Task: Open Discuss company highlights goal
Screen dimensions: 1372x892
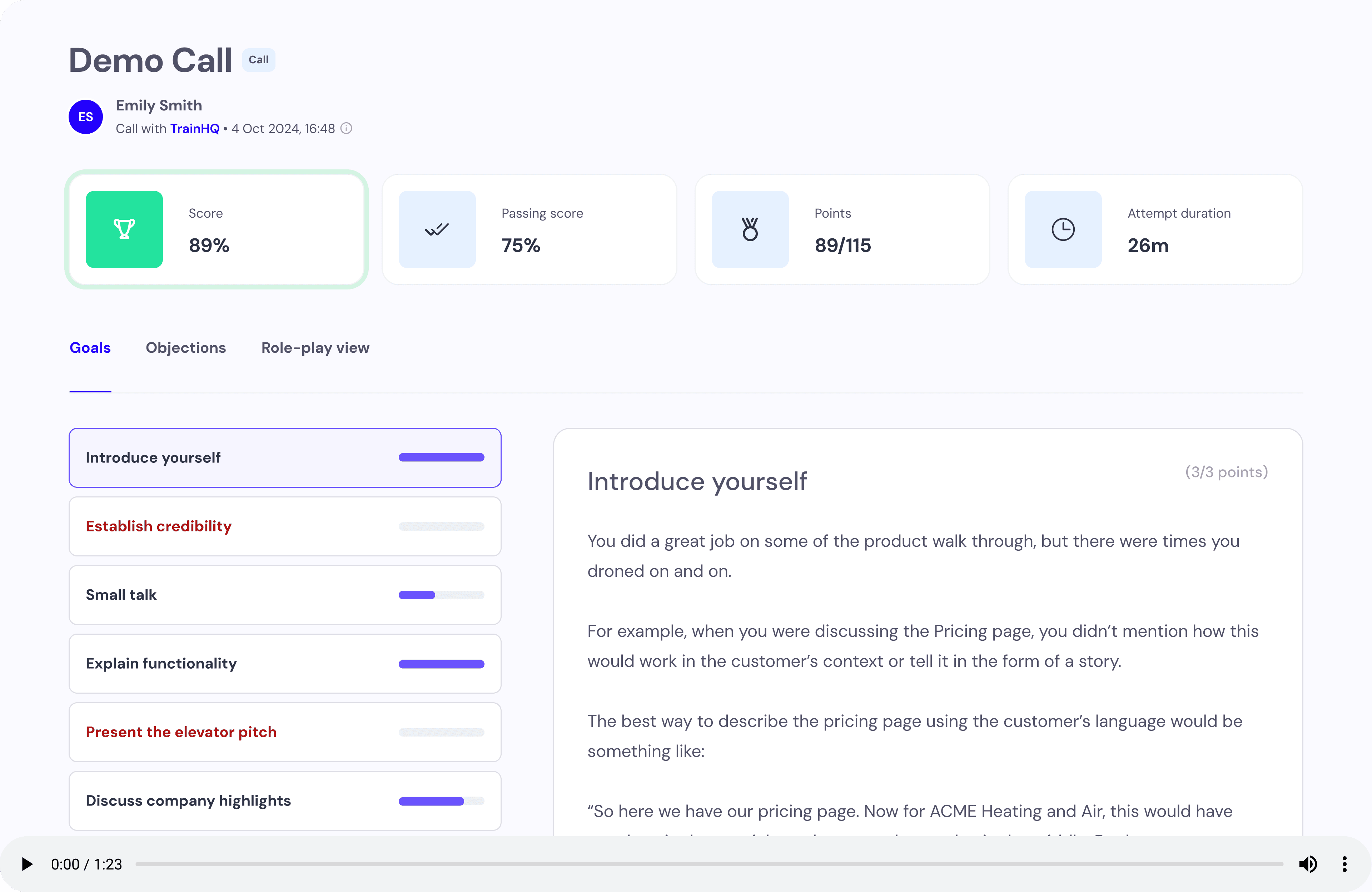Action: click(285, 800)
